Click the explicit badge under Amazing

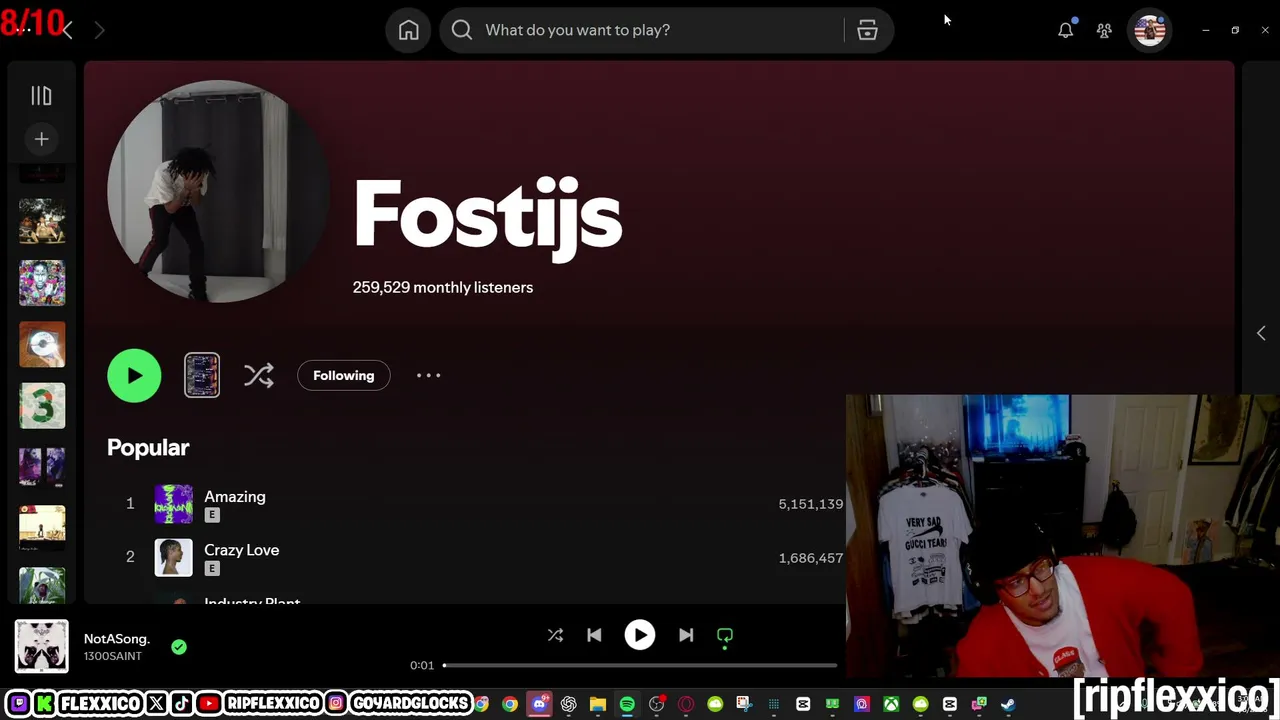(211, 515)
